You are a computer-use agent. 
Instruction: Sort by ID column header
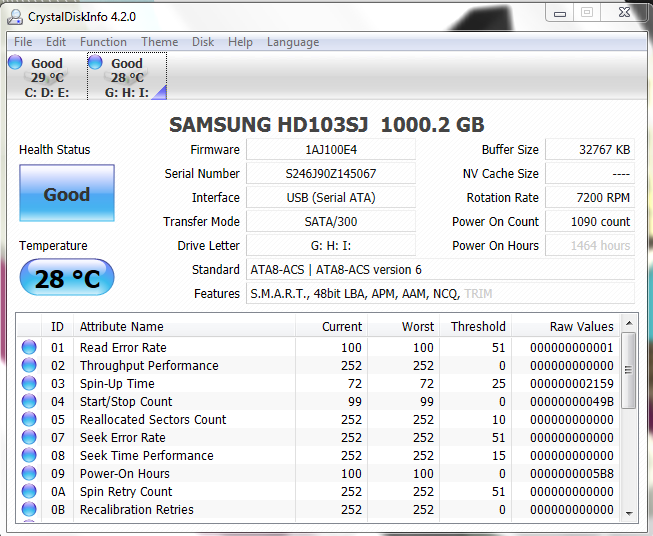(57, 327)
